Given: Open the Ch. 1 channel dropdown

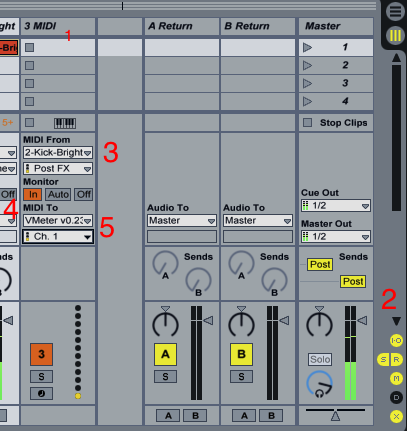Looking at the screenshot, I should pyautogui.click(x=58, y=237).
